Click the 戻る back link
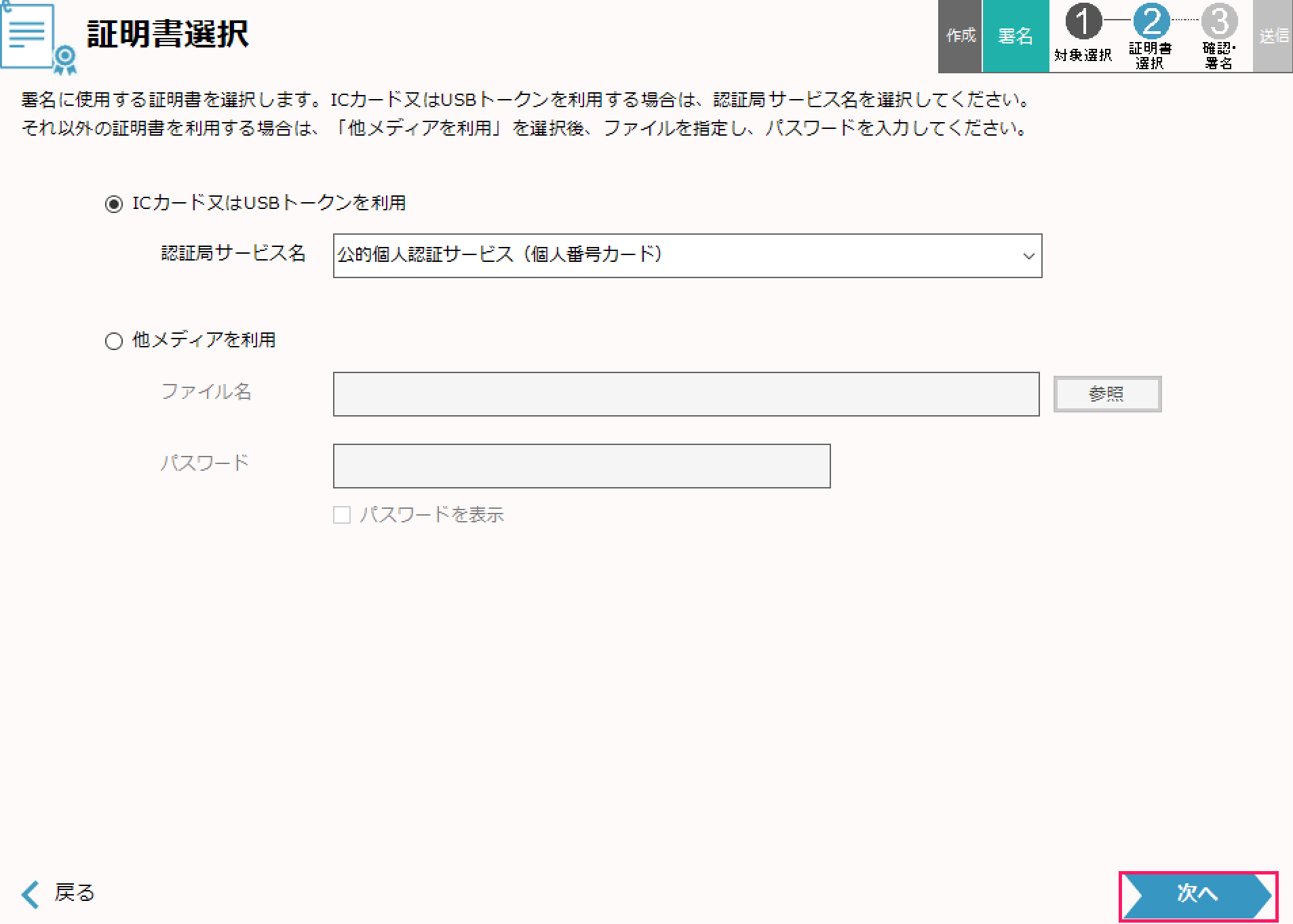The width and height of the screenshot is (1293, 924). pyautogui.click(x=58, y=893)
